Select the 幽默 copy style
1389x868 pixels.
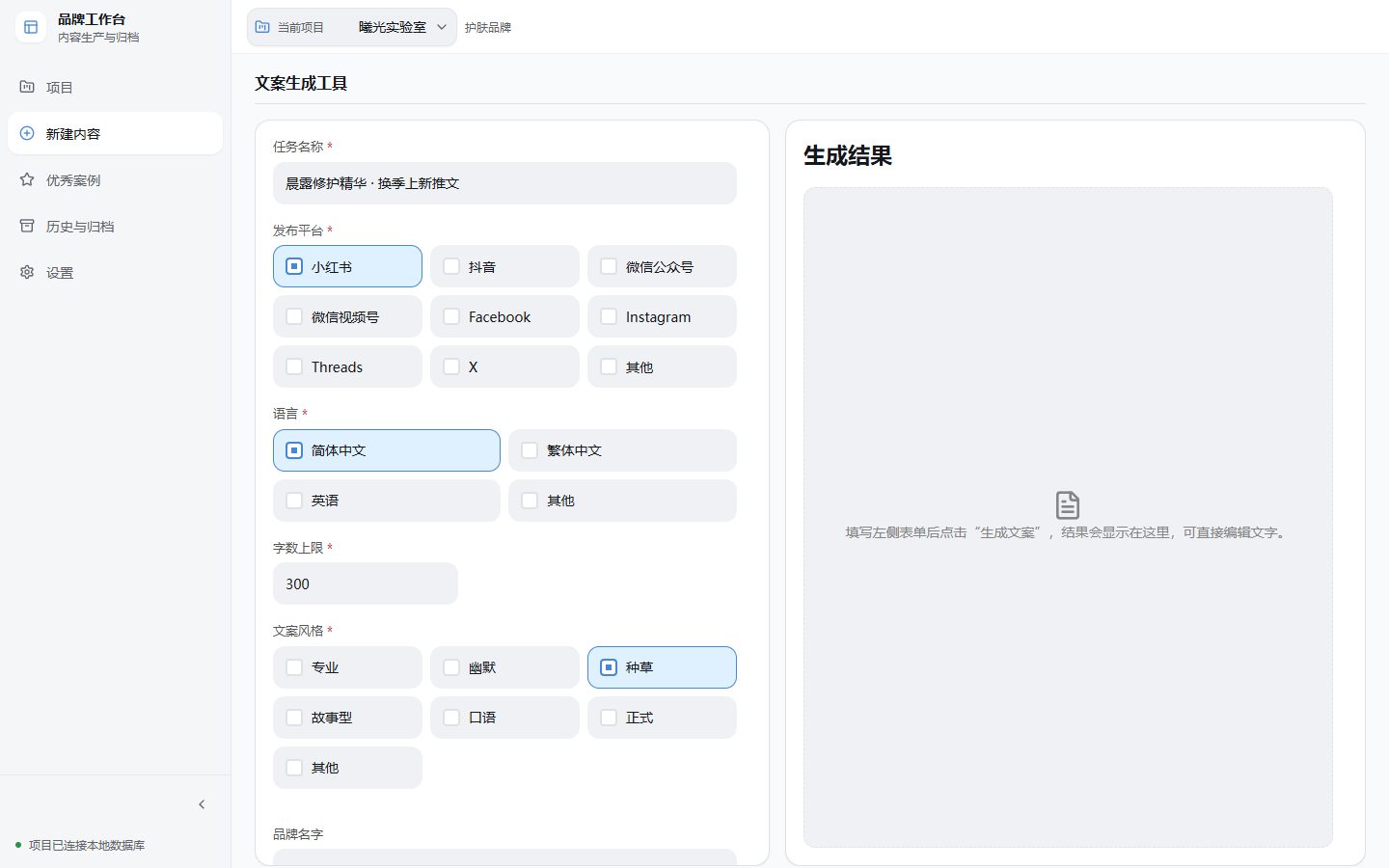click(504, 667)
